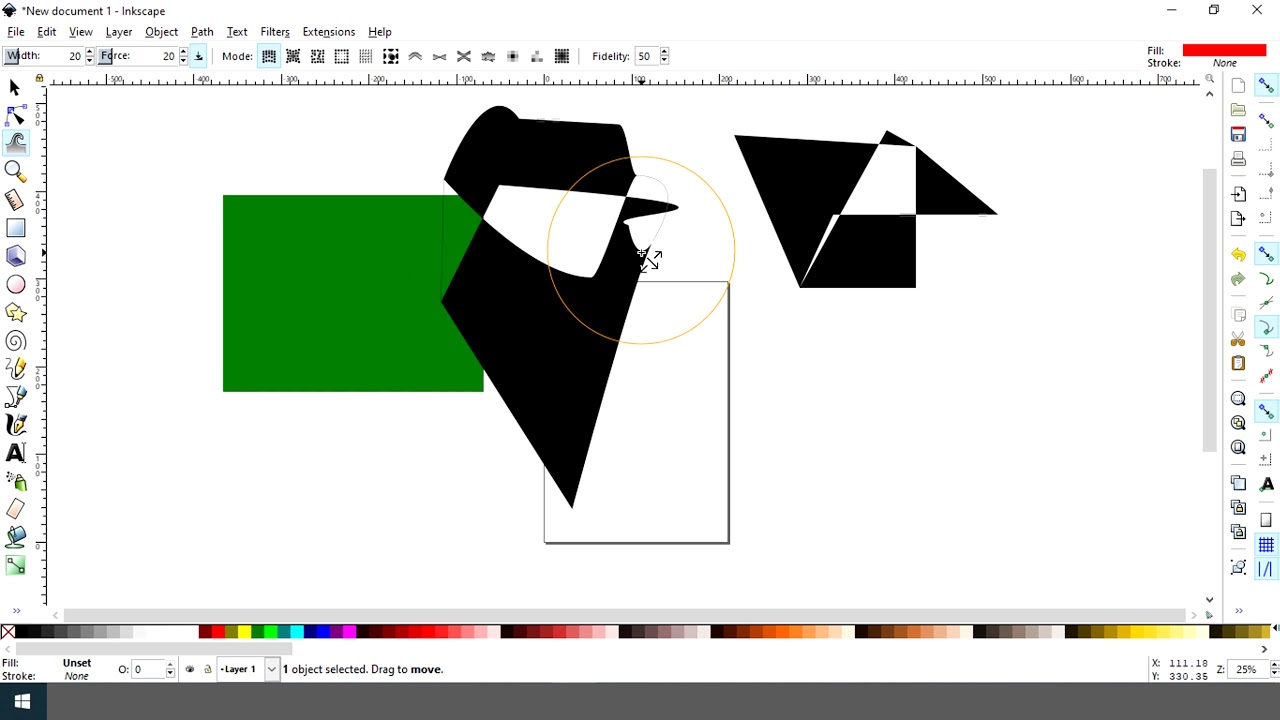The width and height of the screenshot is (1280, 720).
Task: Select the 3D Box tool
Action: pos(15,256)
